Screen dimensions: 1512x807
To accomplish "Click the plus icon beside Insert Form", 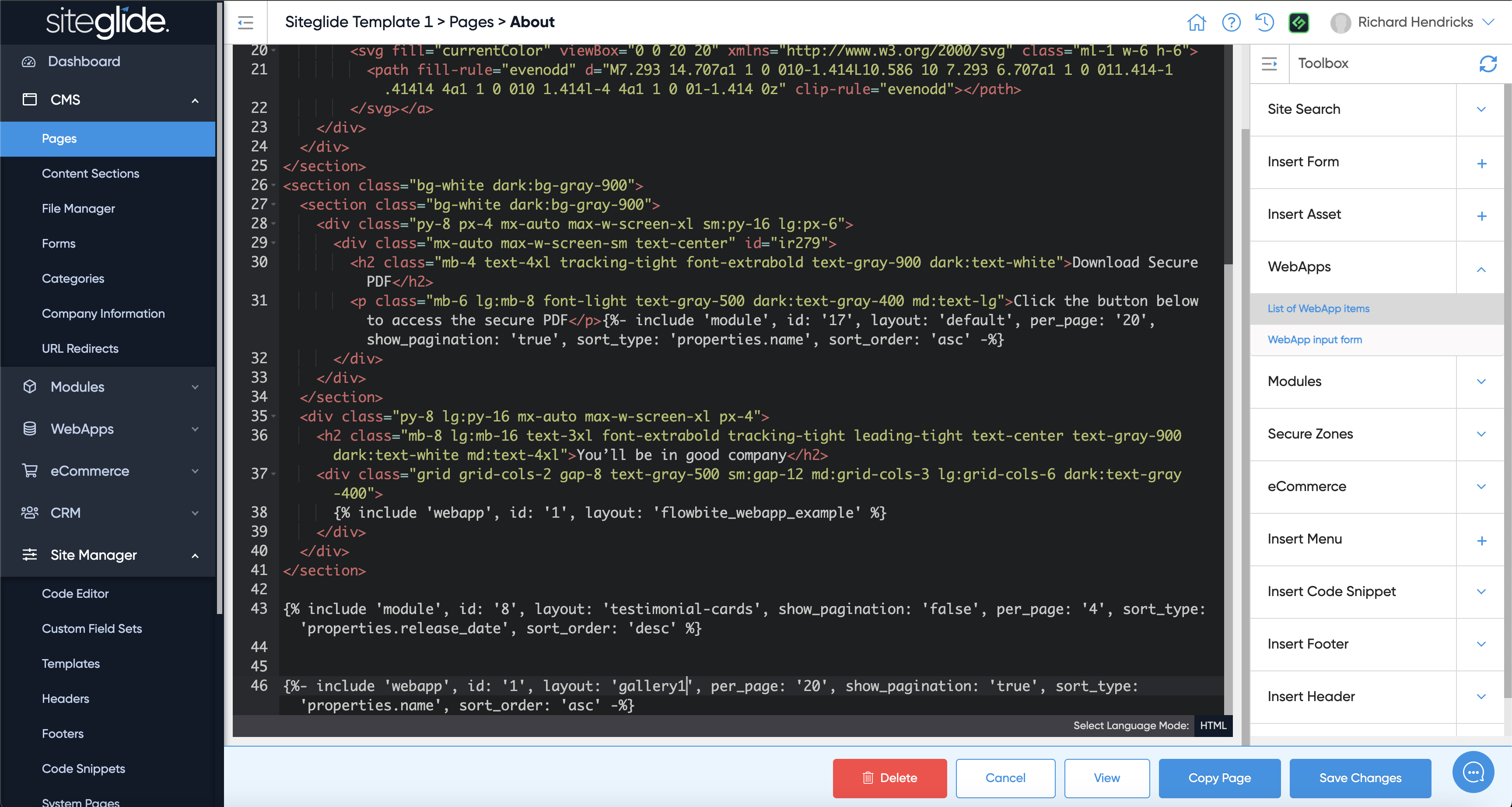I will (x=1481, y=163).
